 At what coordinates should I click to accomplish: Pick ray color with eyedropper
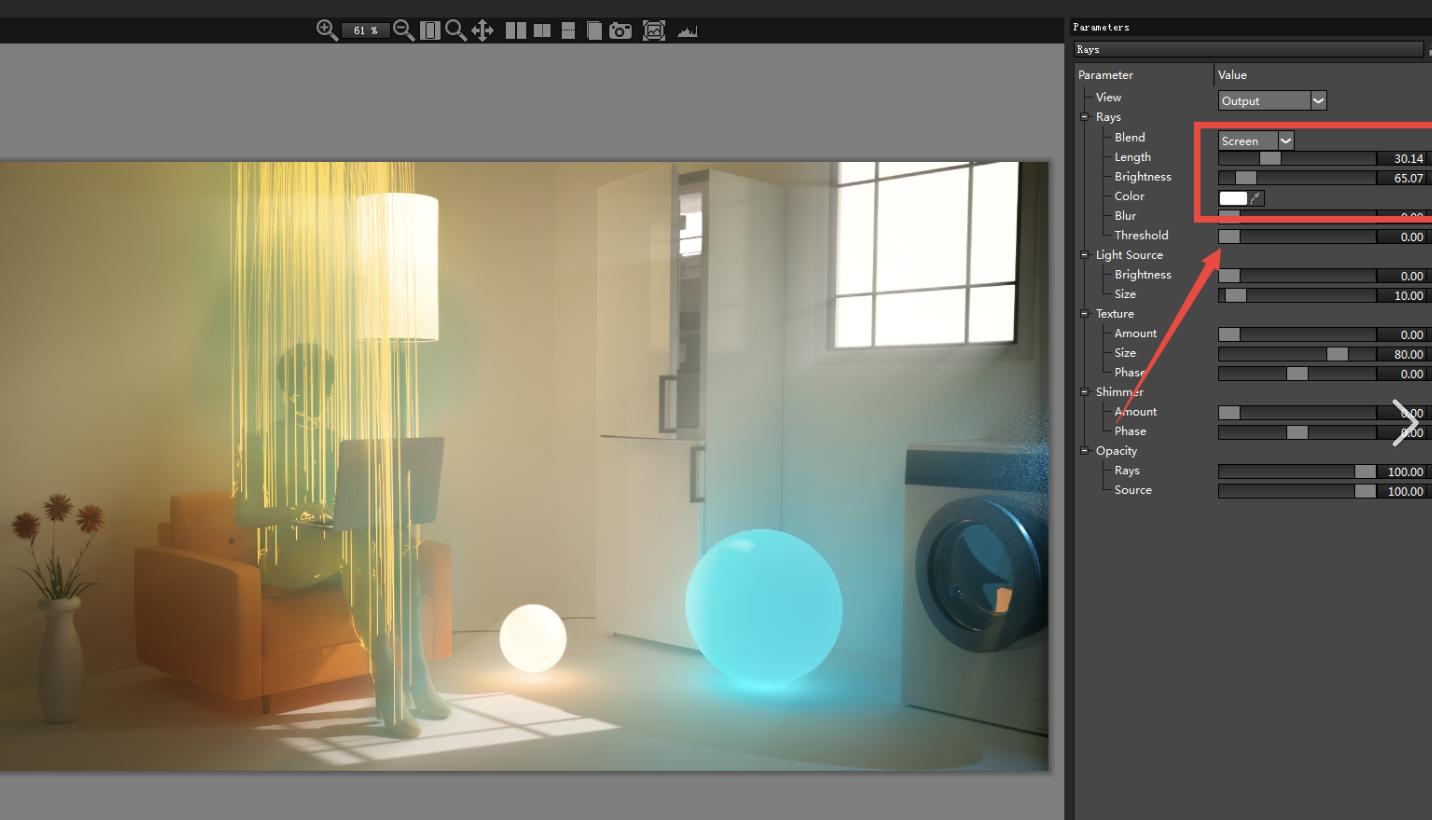tap(1257, 198)
